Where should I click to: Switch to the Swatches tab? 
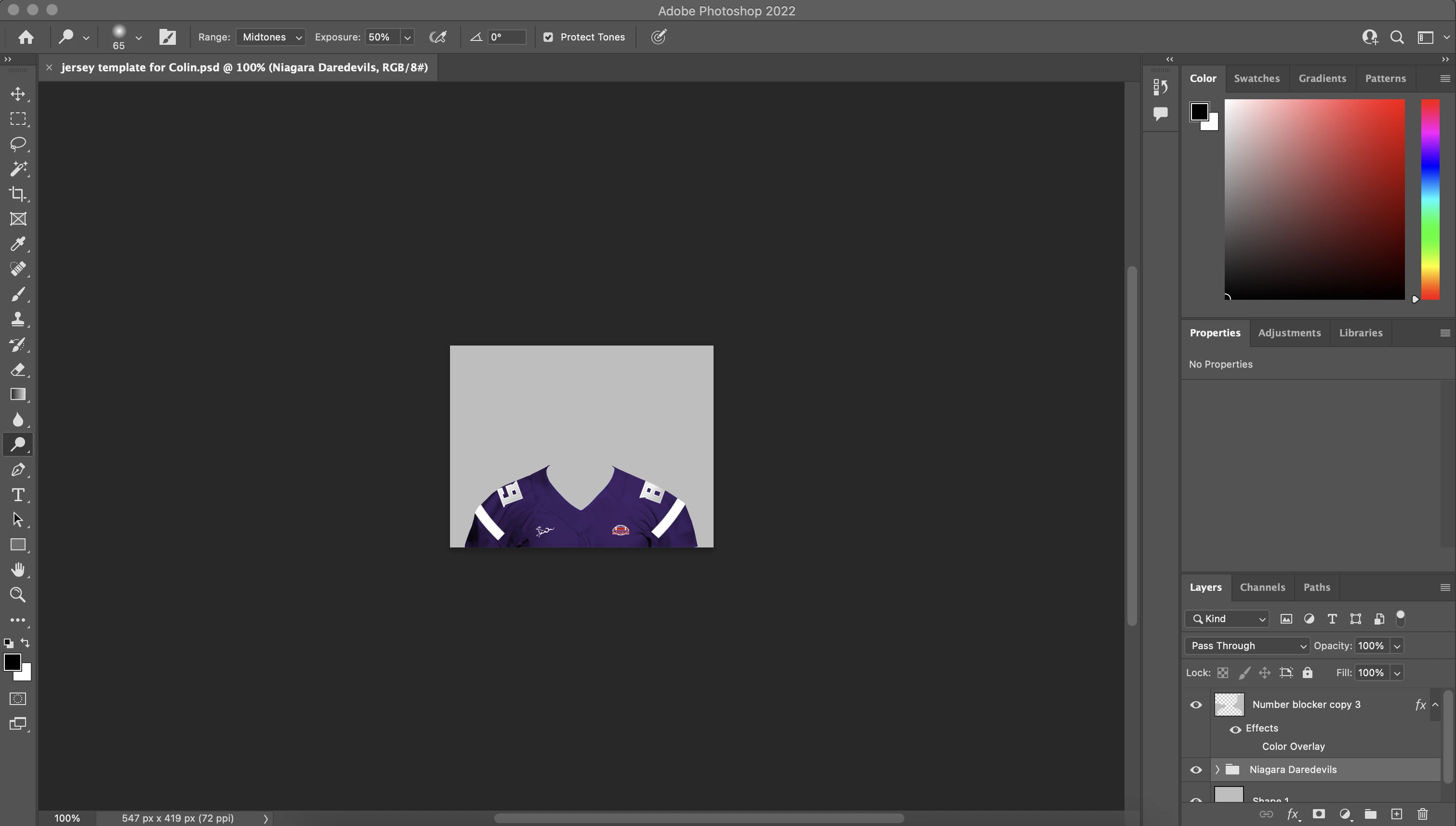[x=1257, y=78]
